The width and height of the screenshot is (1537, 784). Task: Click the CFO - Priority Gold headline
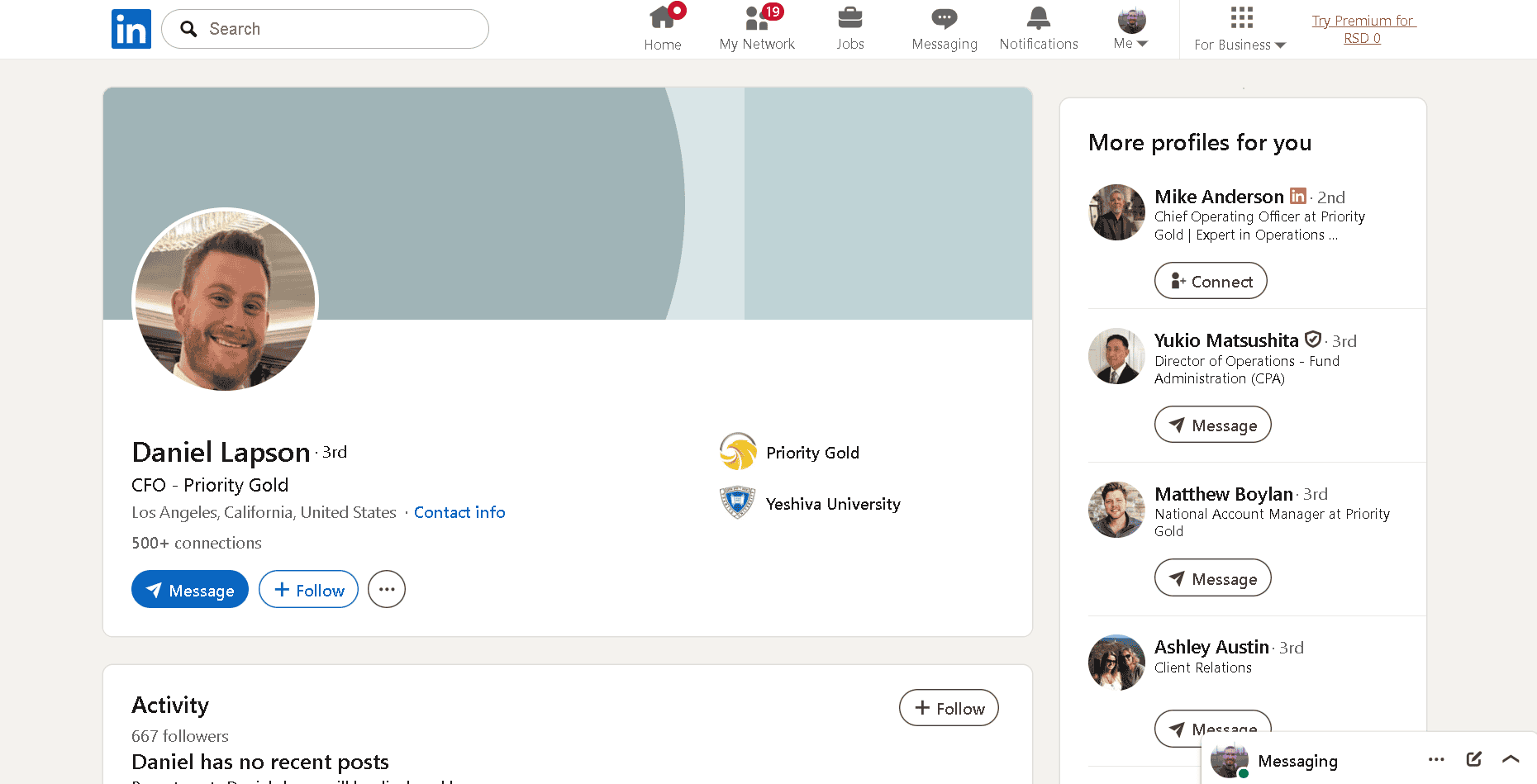tap(210, 485)
